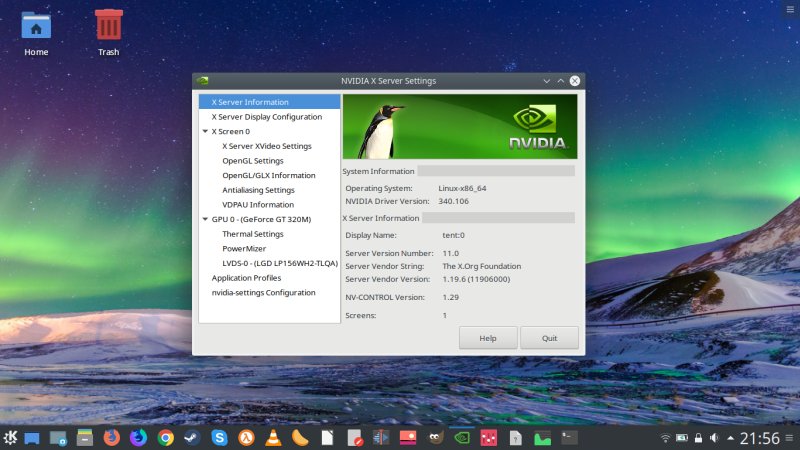Screen dimensions: 800x450
Task: Open the battery status tray icon
Action: tap(682, 438)
